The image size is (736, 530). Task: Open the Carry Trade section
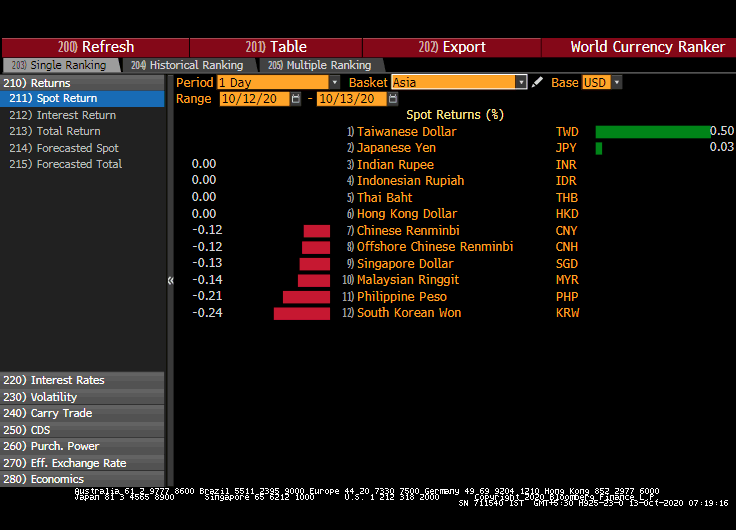click(61, 413)
